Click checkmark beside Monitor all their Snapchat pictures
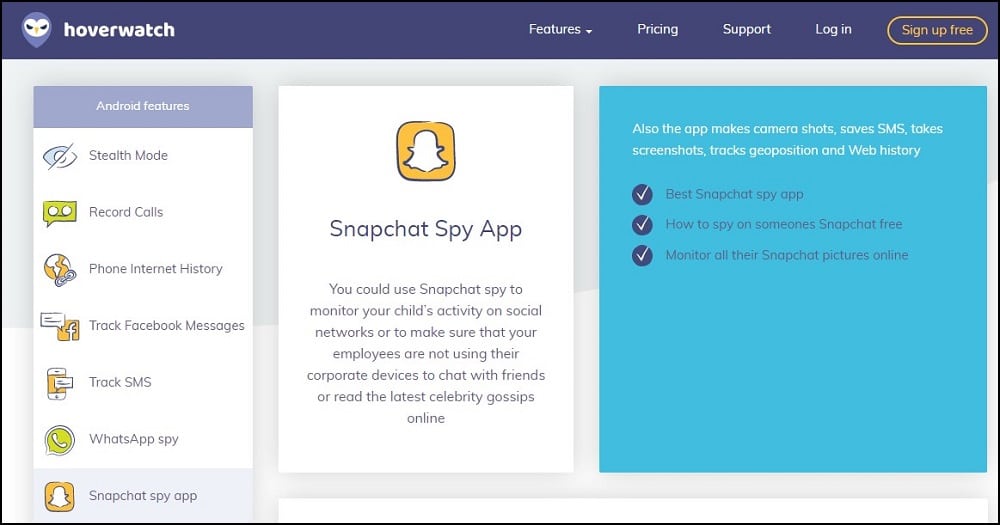The width and height of the screenshot is (1000, 525). tap(642, 255)
